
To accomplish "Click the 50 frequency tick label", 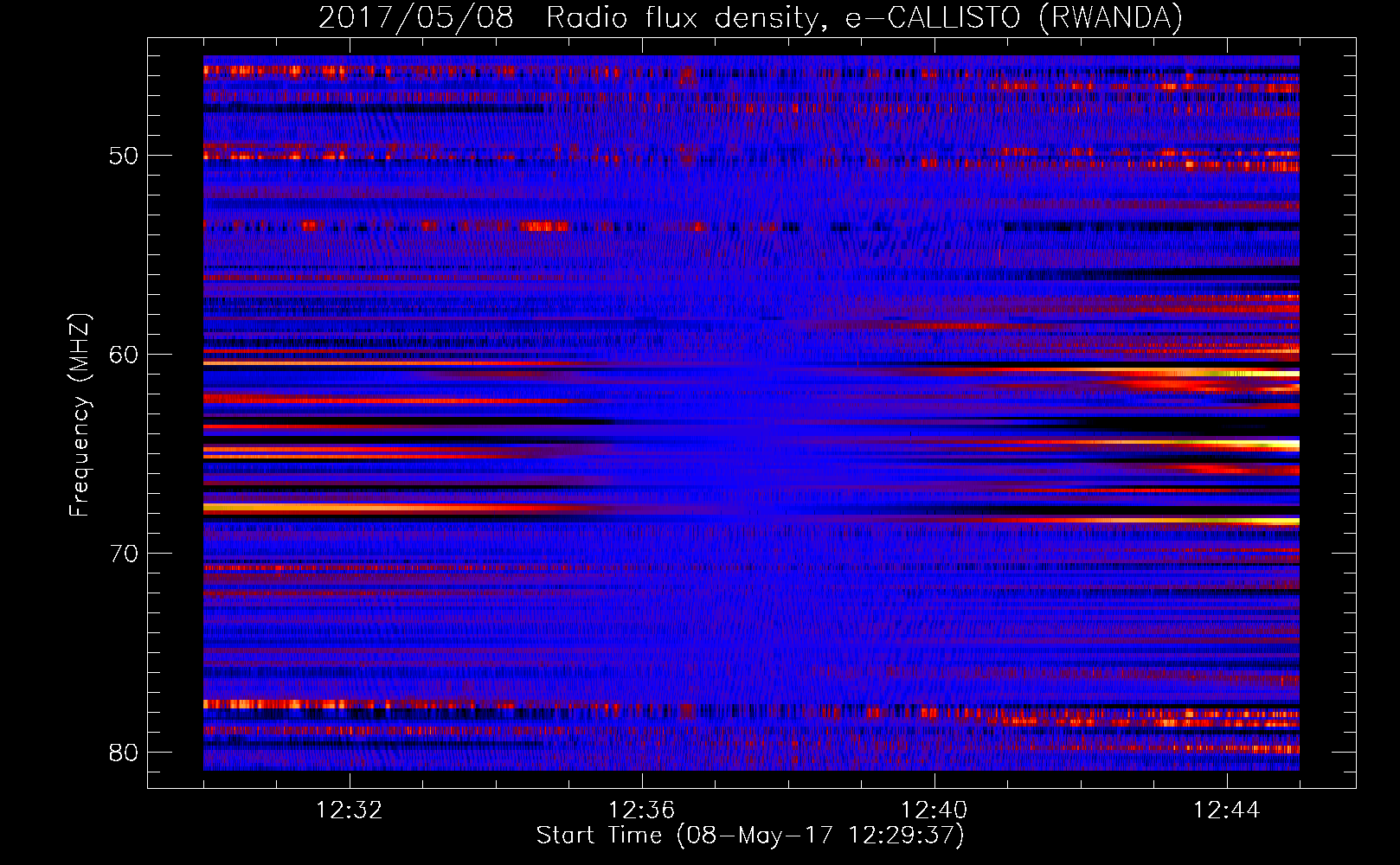I will [x=124, y=157].
